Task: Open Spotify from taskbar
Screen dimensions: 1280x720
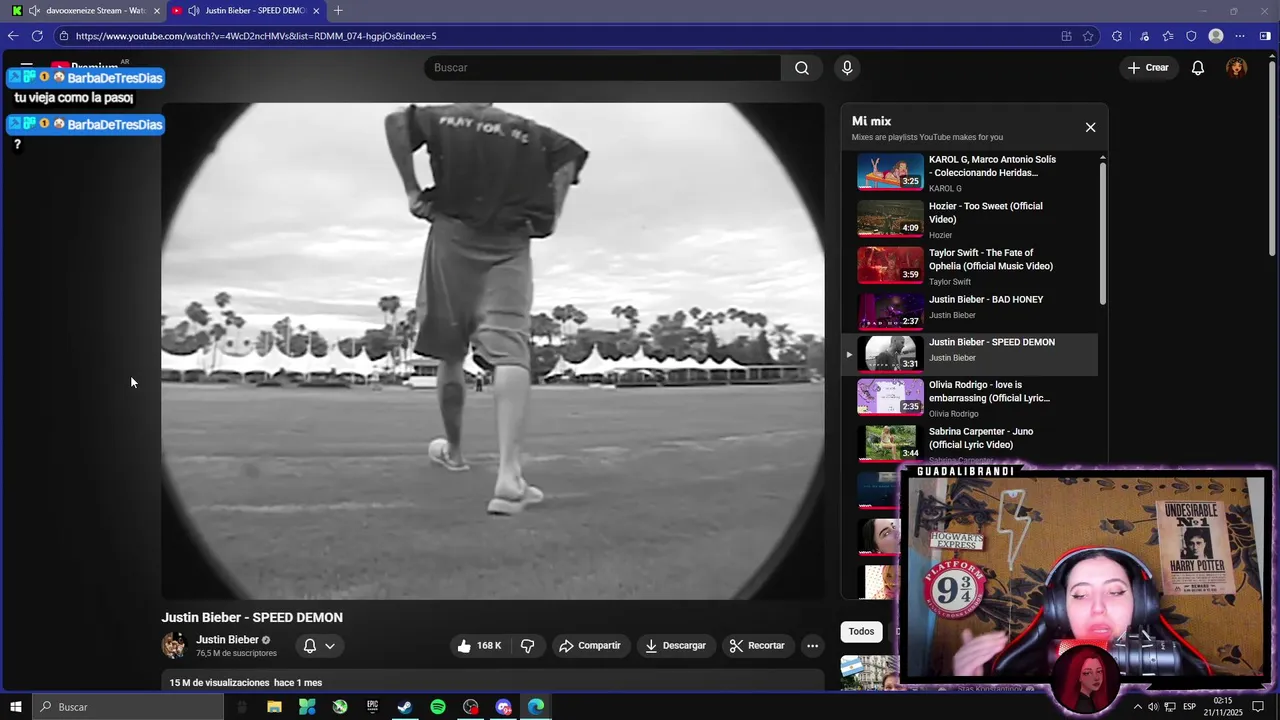Action: click(x=438, y=707)
